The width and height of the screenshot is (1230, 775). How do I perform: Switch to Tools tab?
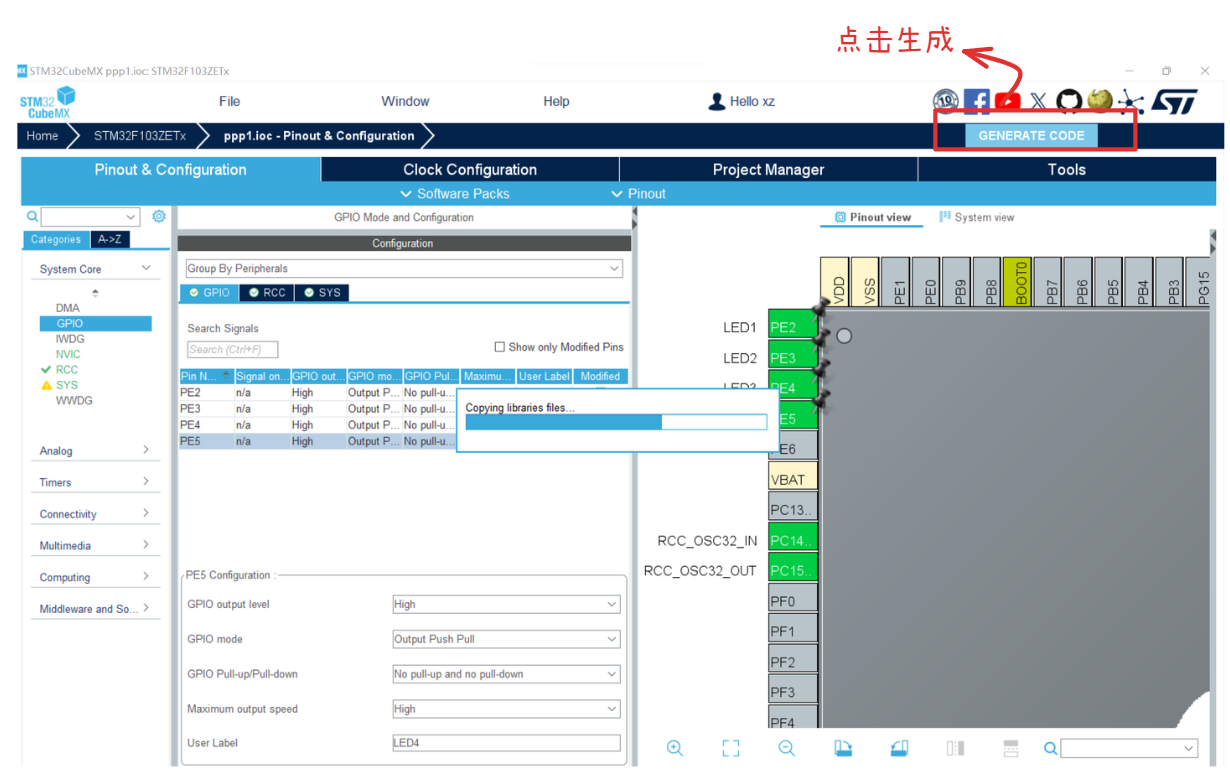coord(1066,170)
